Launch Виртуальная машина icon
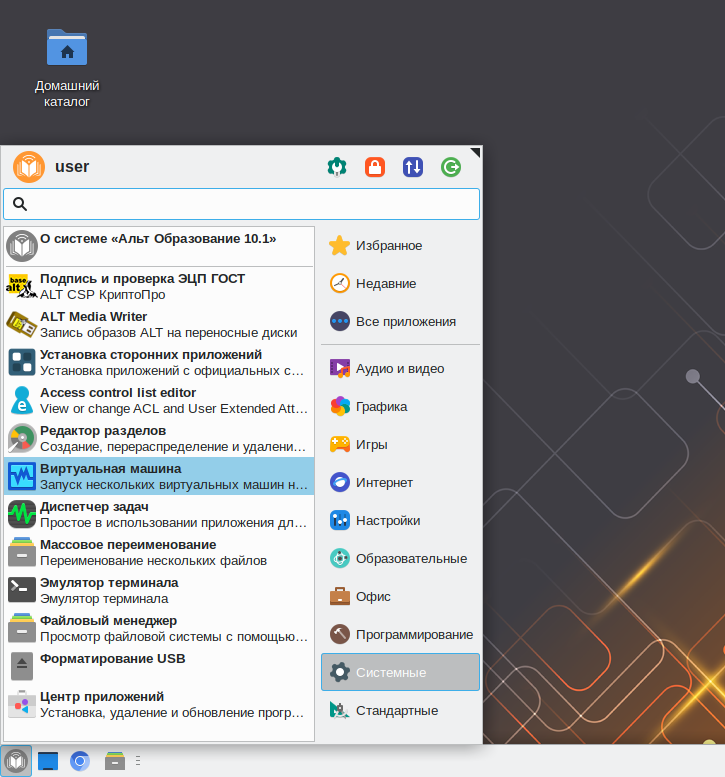The width and height of the screenshot is (725, 777). [x=22, y=477]
